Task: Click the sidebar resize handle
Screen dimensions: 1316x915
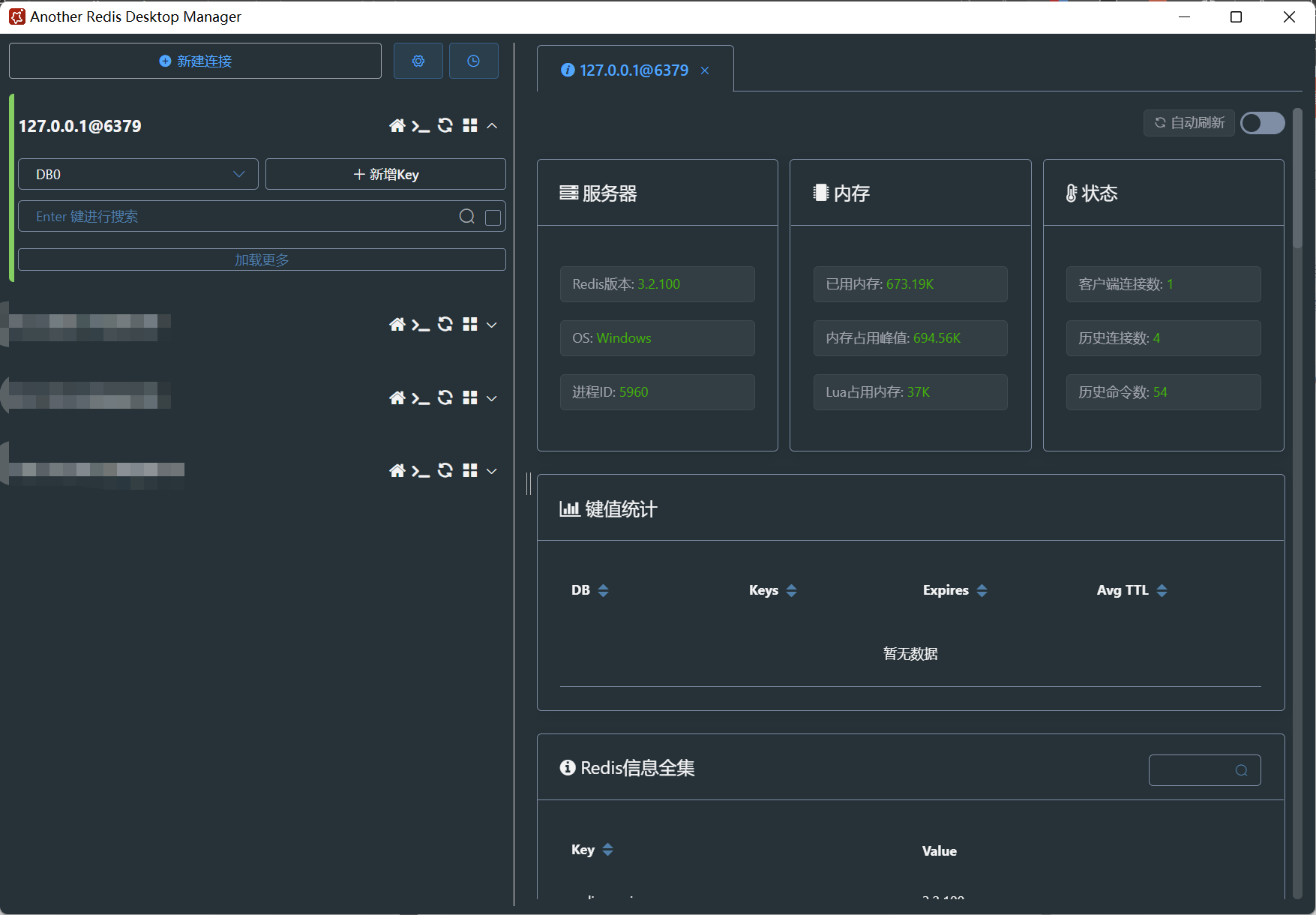Action: (529, 484)
